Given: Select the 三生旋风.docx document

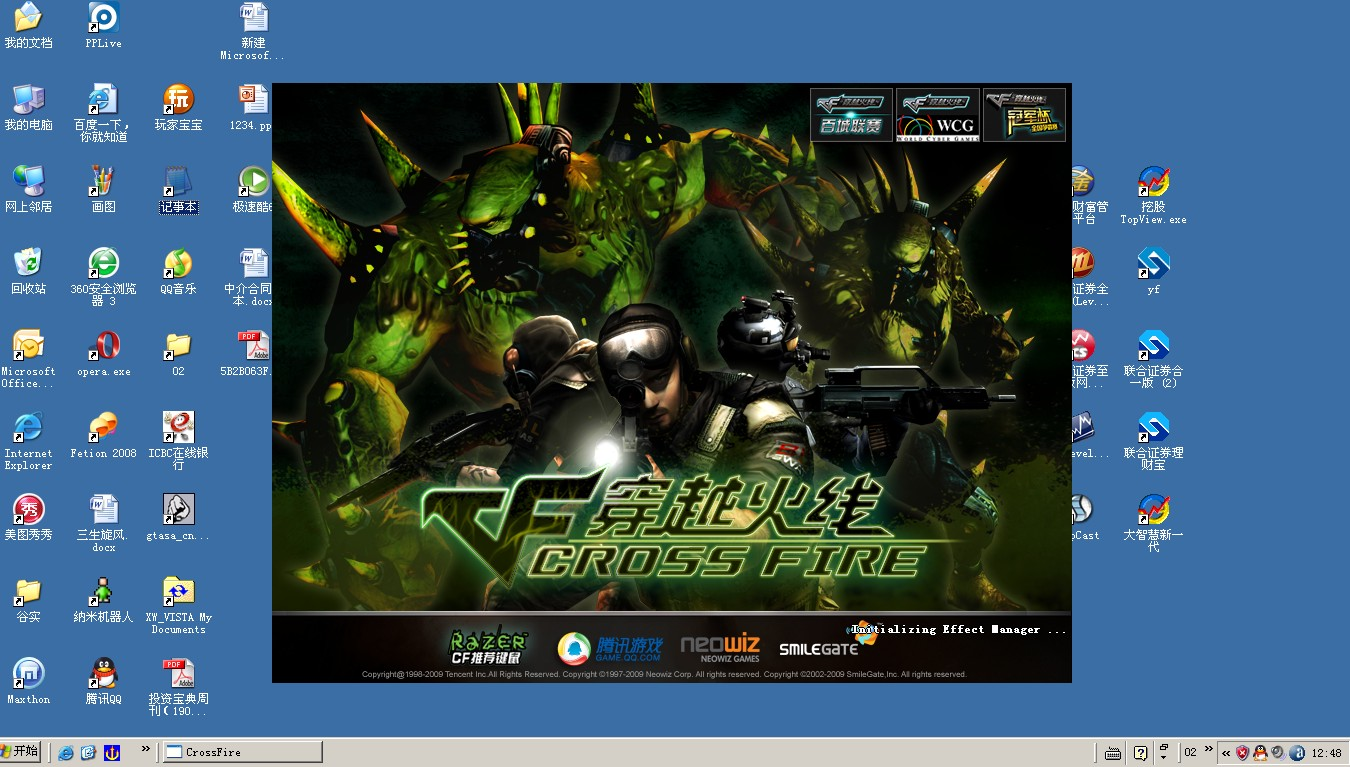Looking at the screenshot, I should (103, 523).
